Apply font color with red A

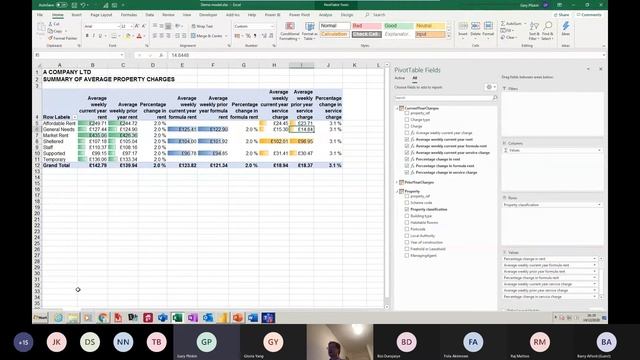click(139, 36)
